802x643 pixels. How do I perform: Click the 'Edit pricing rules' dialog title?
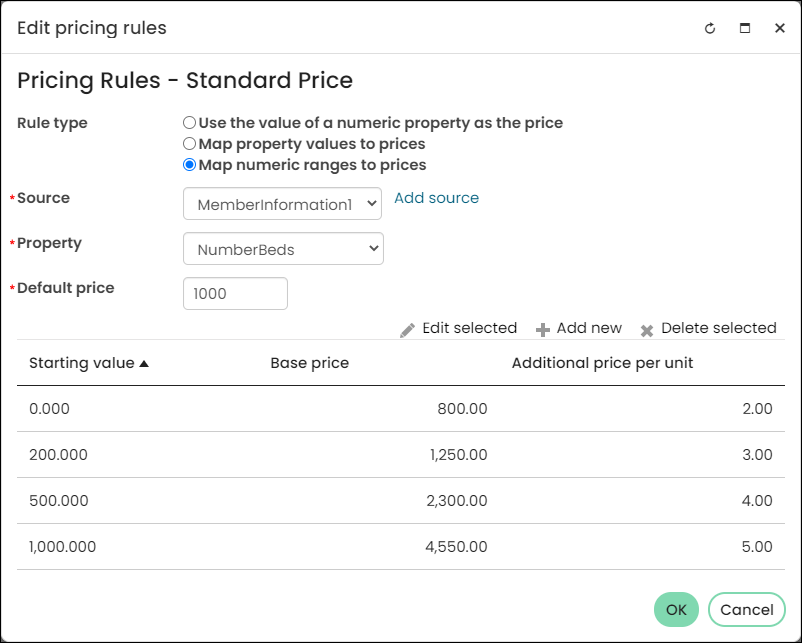pos(92,28)
